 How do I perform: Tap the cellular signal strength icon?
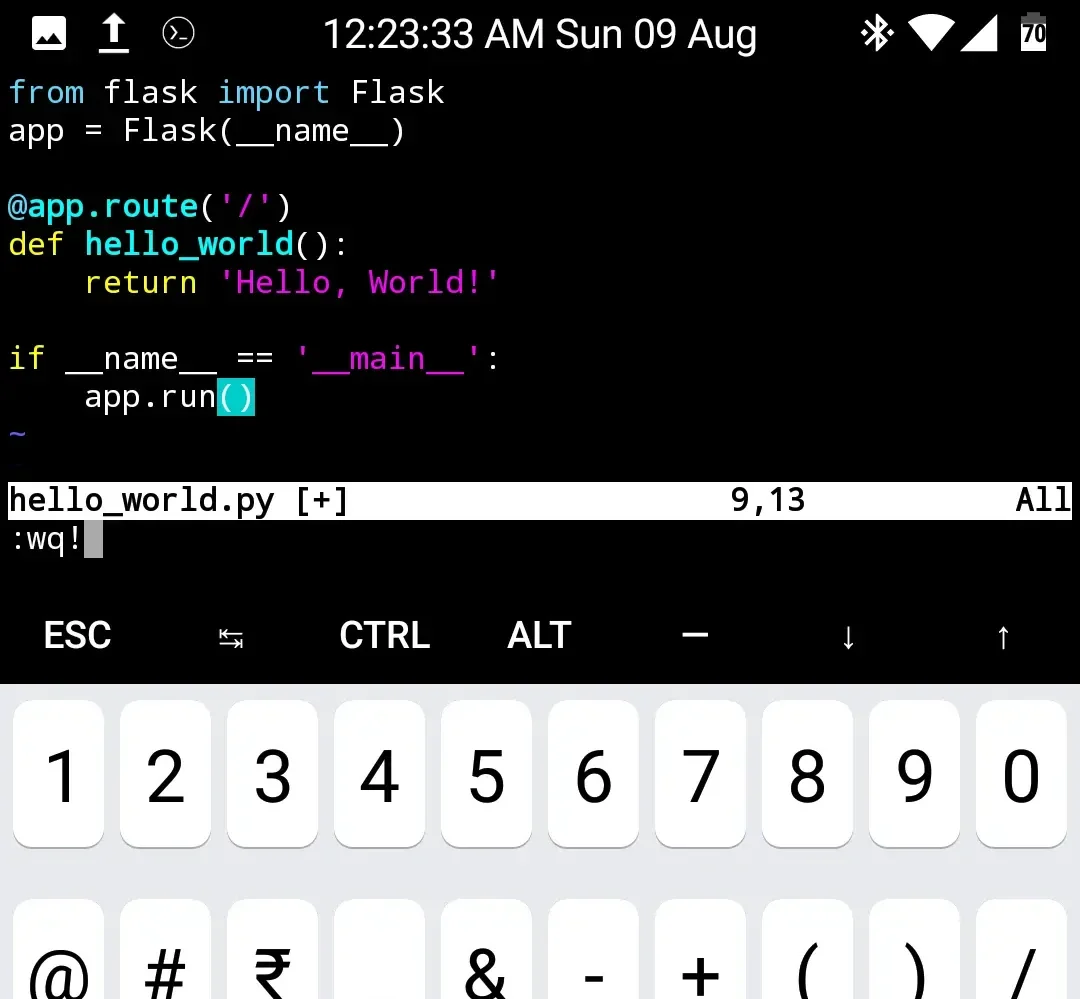(981, 33)
